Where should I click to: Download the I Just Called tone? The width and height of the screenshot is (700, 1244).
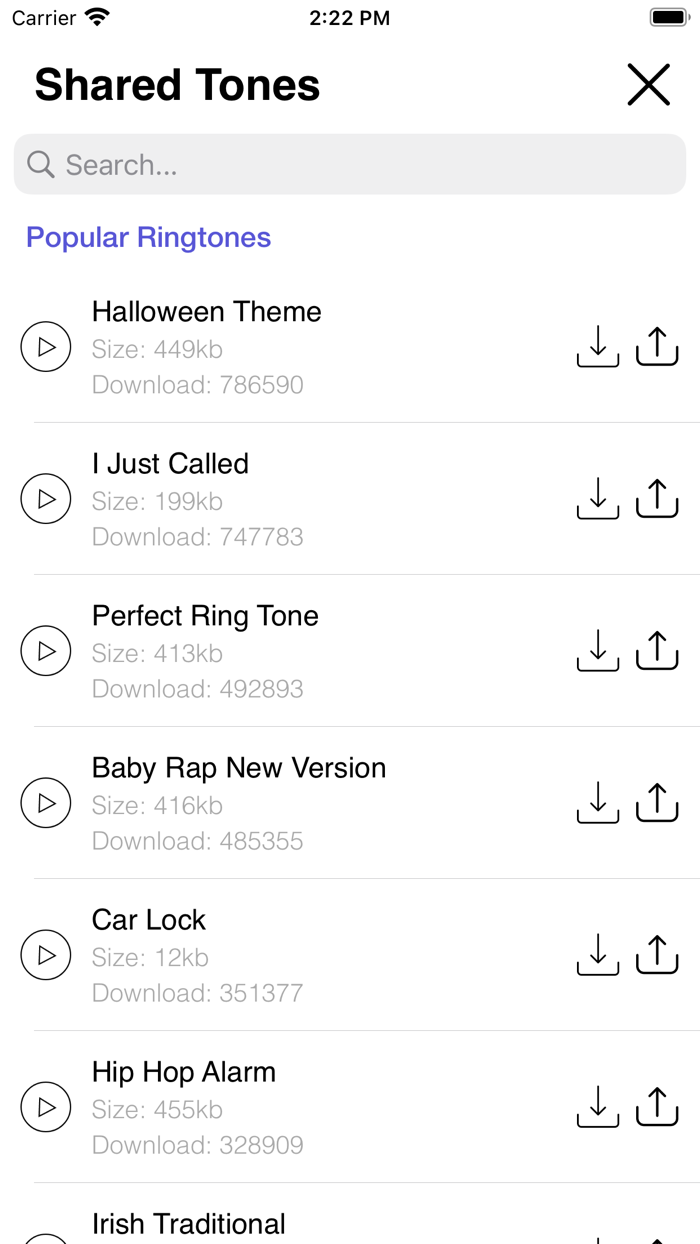tap(597, 498)
